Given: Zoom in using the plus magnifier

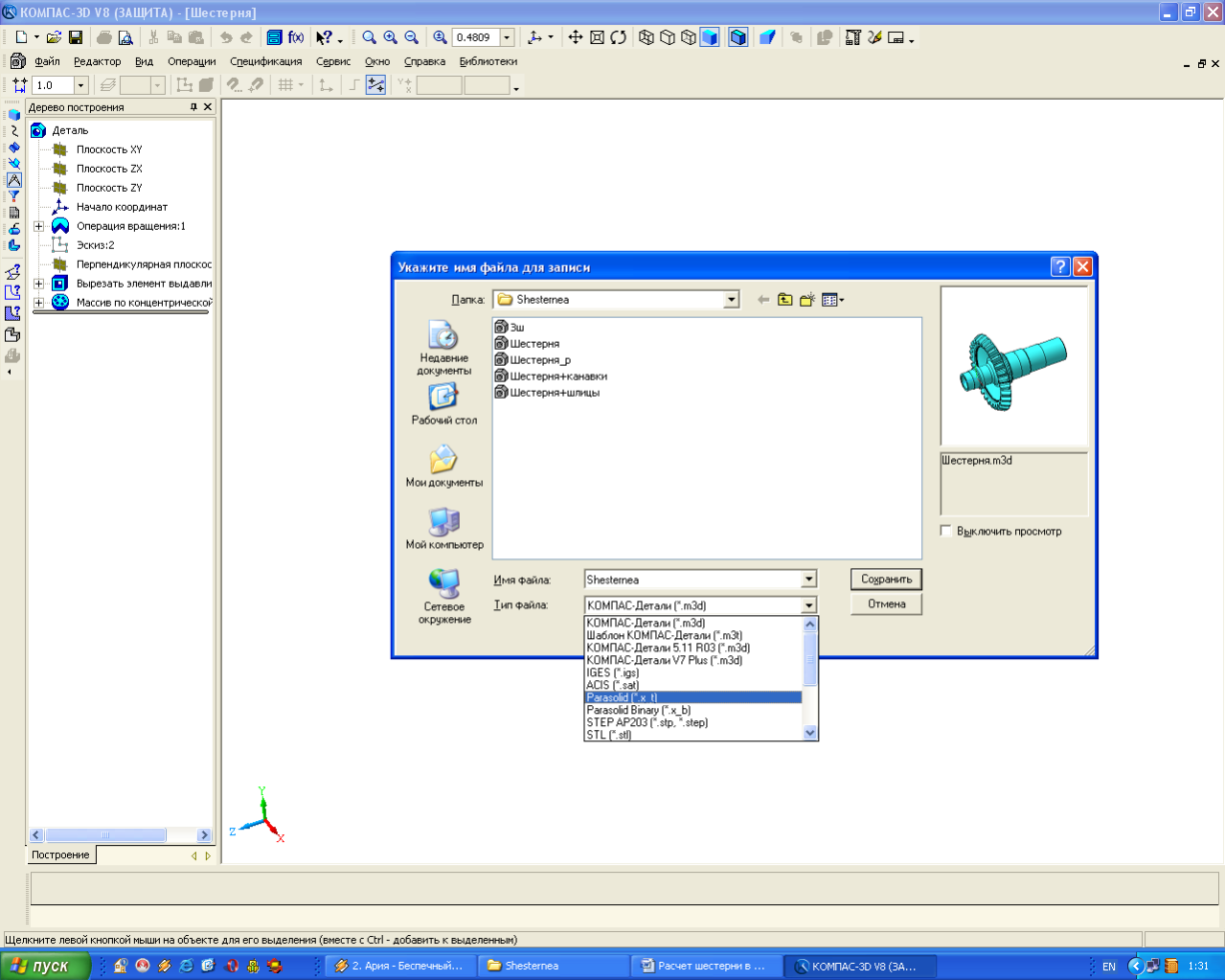Looking at the screenshot, I should tap(390, 37).
